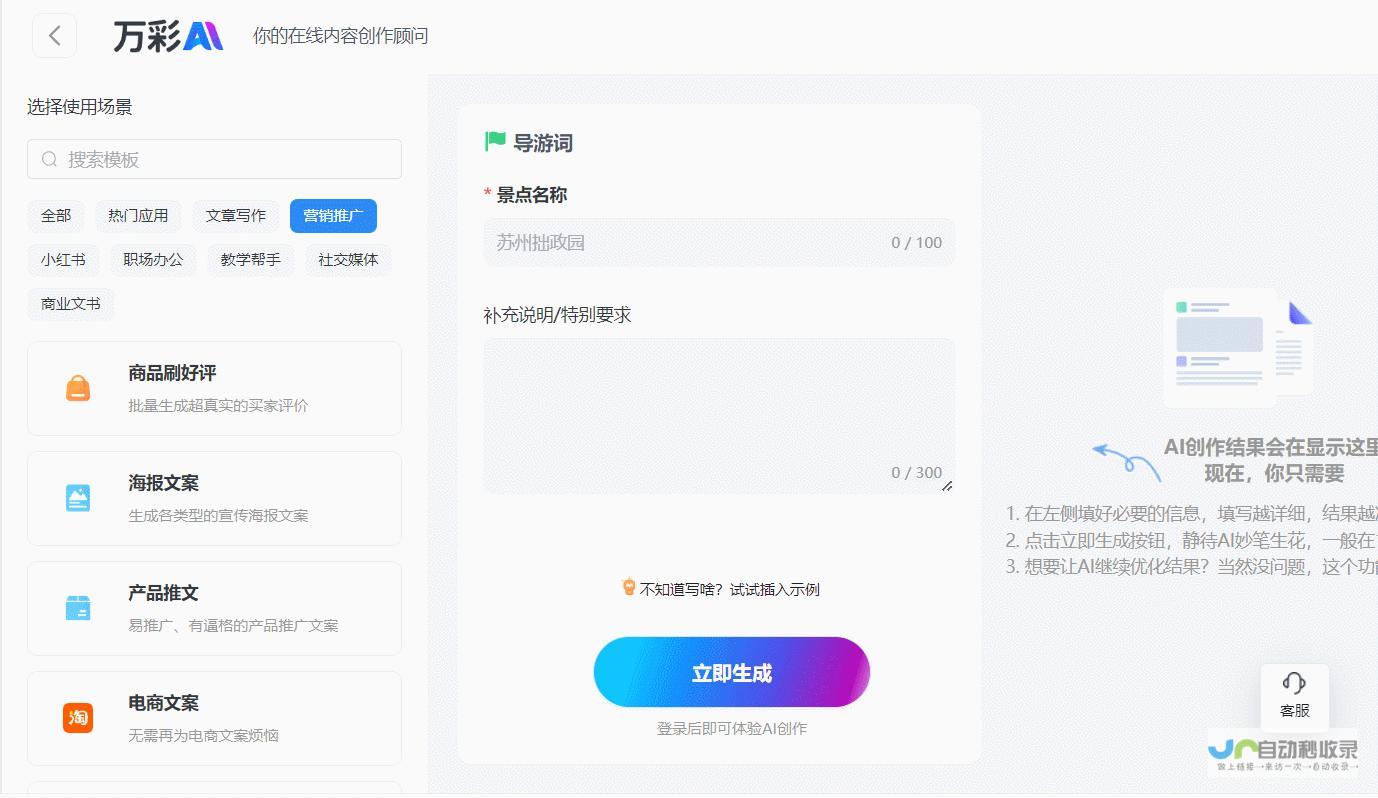Click the 导游词 form title
The image size is (1378, 798).
point(543,143)
